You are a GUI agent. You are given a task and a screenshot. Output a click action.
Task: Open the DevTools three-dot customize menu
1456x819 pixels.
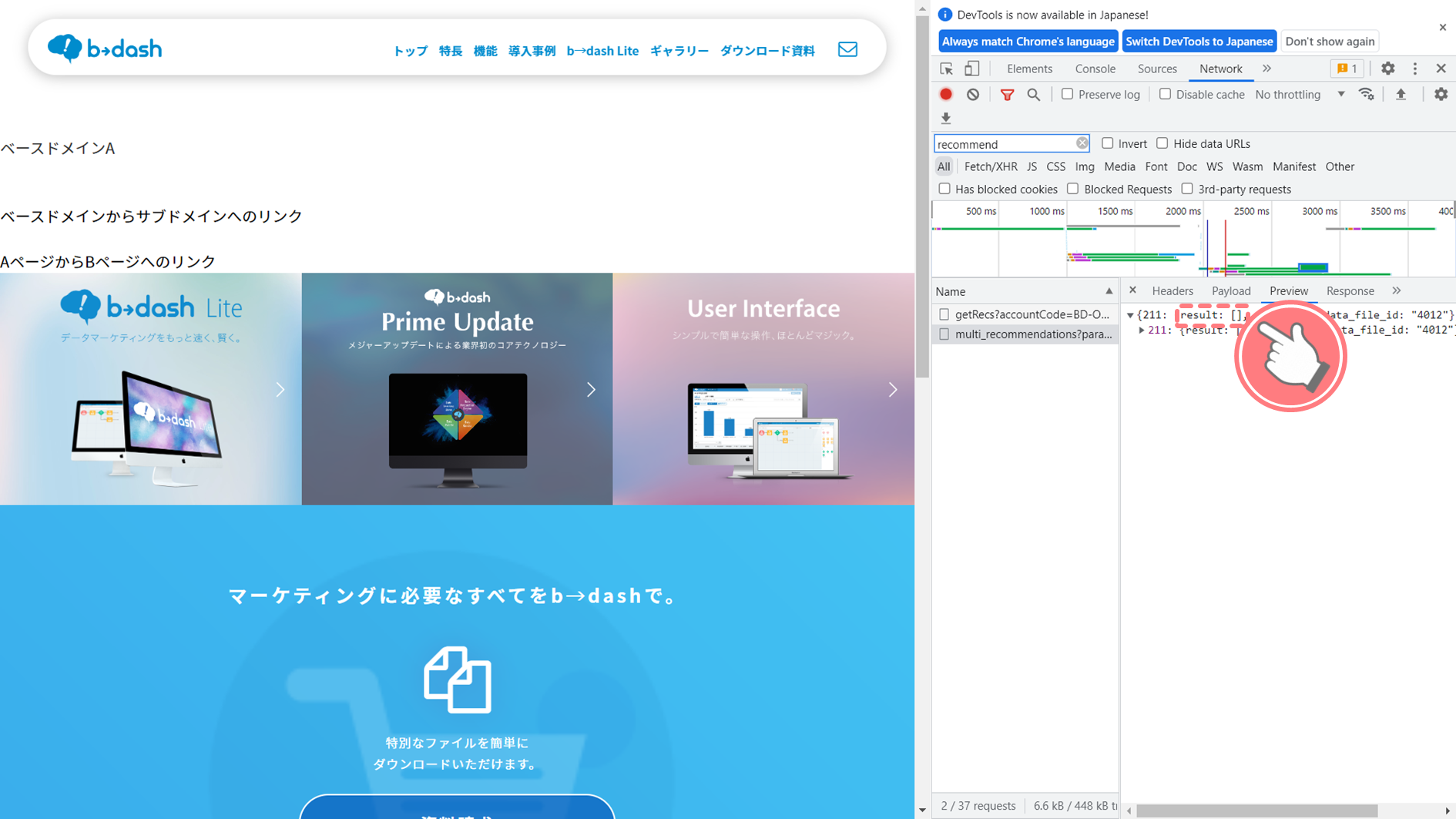coord(1415,69)
